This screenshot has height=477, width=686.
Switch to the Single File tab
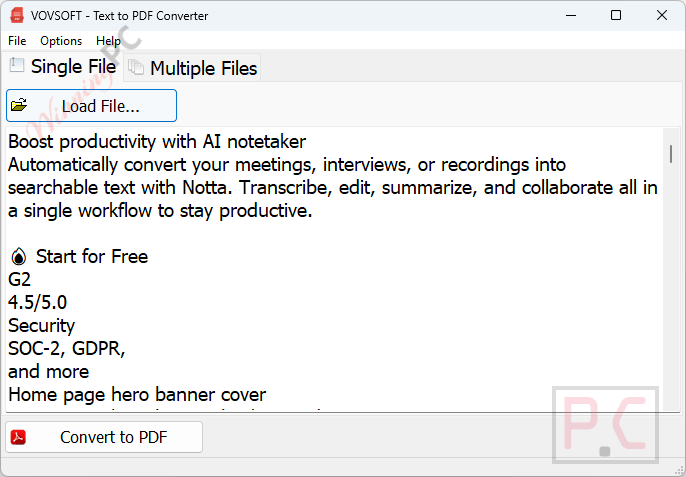pos(63,67)
